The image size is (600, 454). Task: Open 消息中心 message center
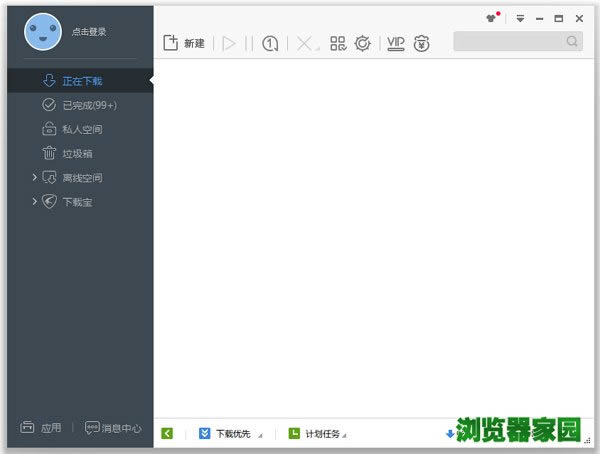tap(113, 428)
